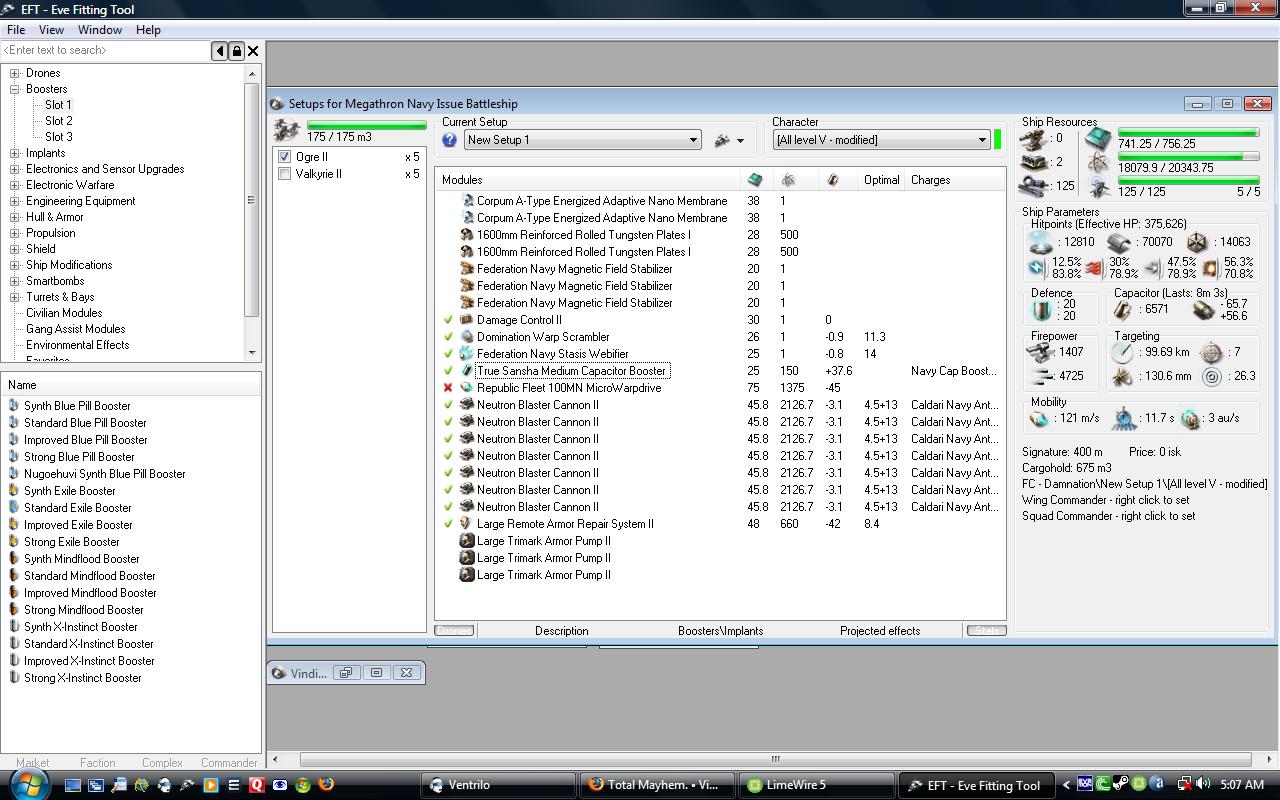The height and width of the screenshot is (800, 1280).
Task: Toggle the green check on Federation Navy Stasis Webifier
Action: (x=448, y=354)
